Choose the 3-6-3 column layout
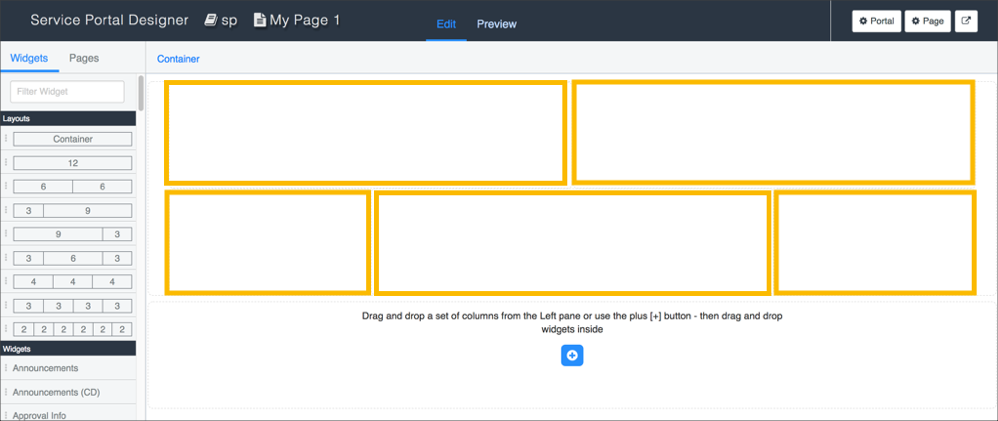This screenshot has width=998, height=421. coord(72,258)
